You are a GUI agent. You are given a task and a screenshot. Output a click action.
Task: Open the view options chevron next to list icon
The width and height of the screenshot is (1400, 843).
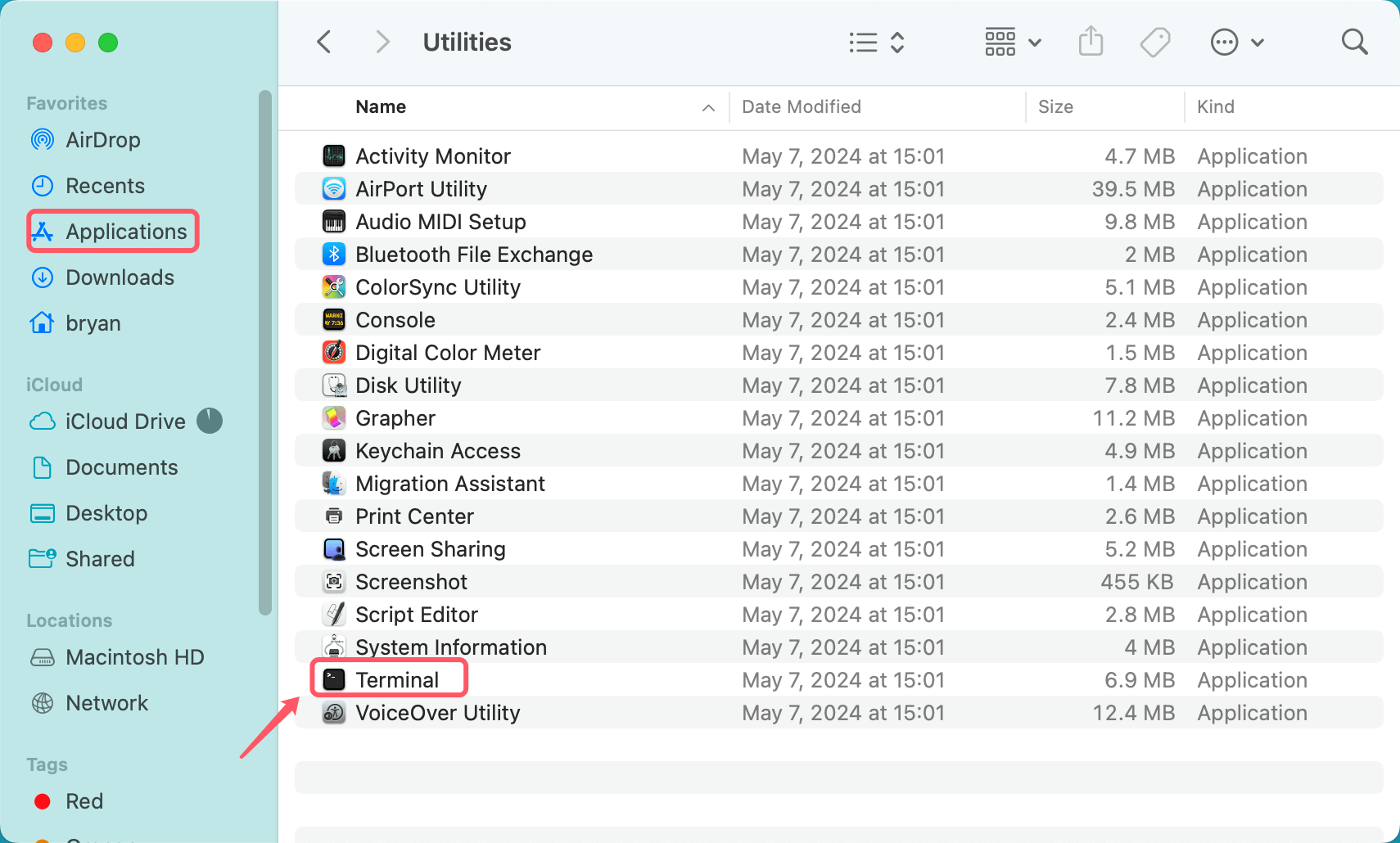(897, 42)
